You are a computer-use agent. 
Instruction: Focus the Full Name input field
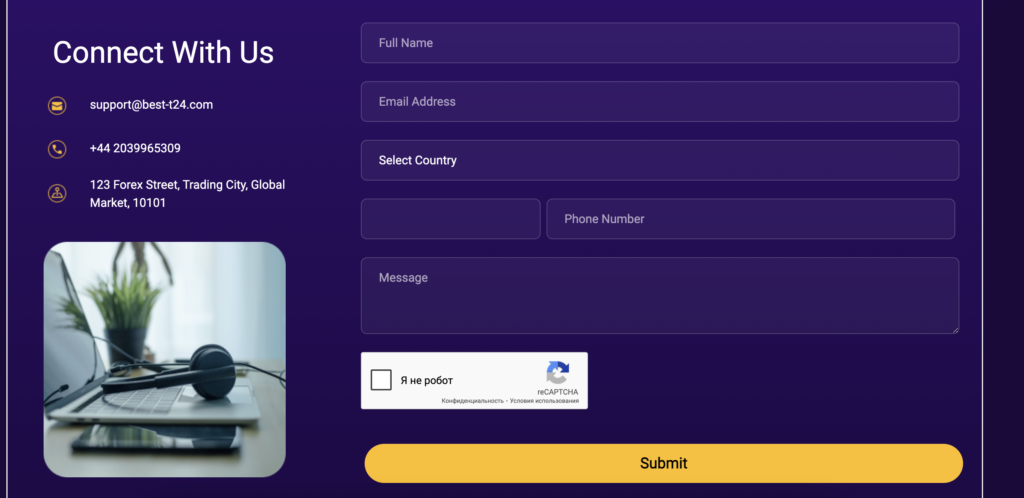(x=660, y=42)
